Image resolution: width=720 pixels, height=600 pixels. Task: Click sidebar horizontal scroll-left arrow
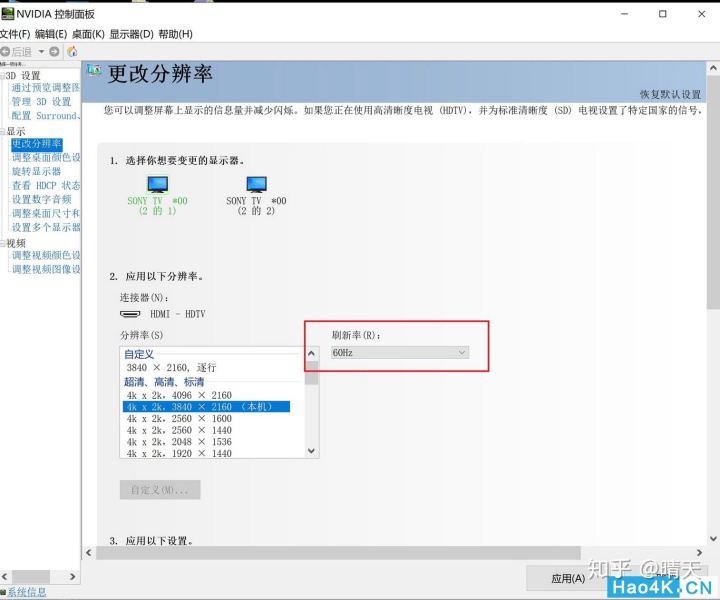[5, 577]
